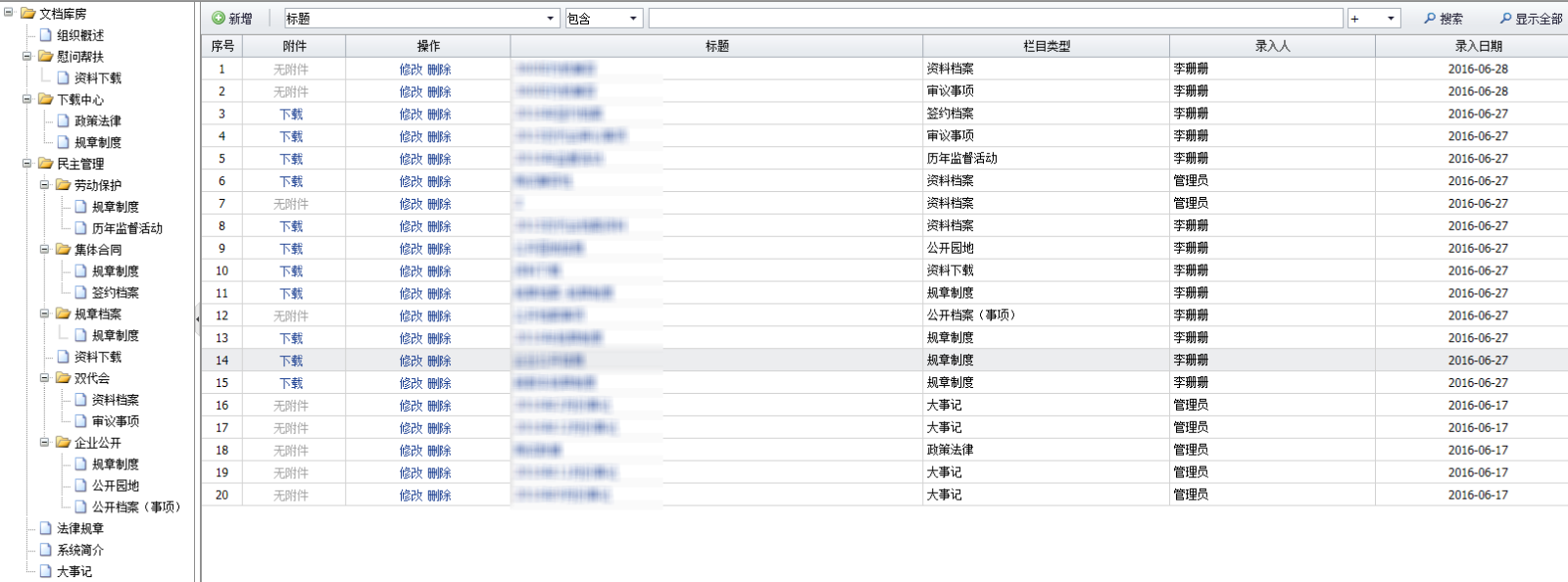
Task: Collapse the 民主管理 tree node
Action: tap(27, 164)
